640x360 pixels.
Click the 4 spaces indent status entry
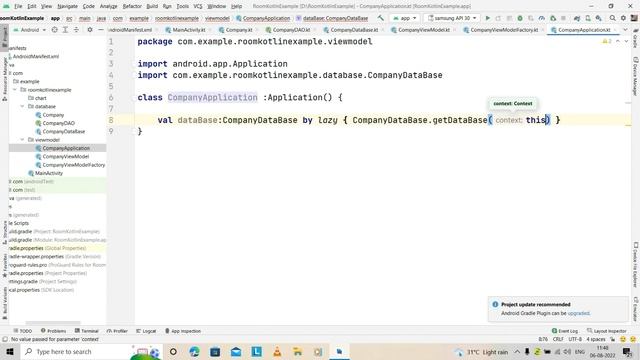click(596, 339)
